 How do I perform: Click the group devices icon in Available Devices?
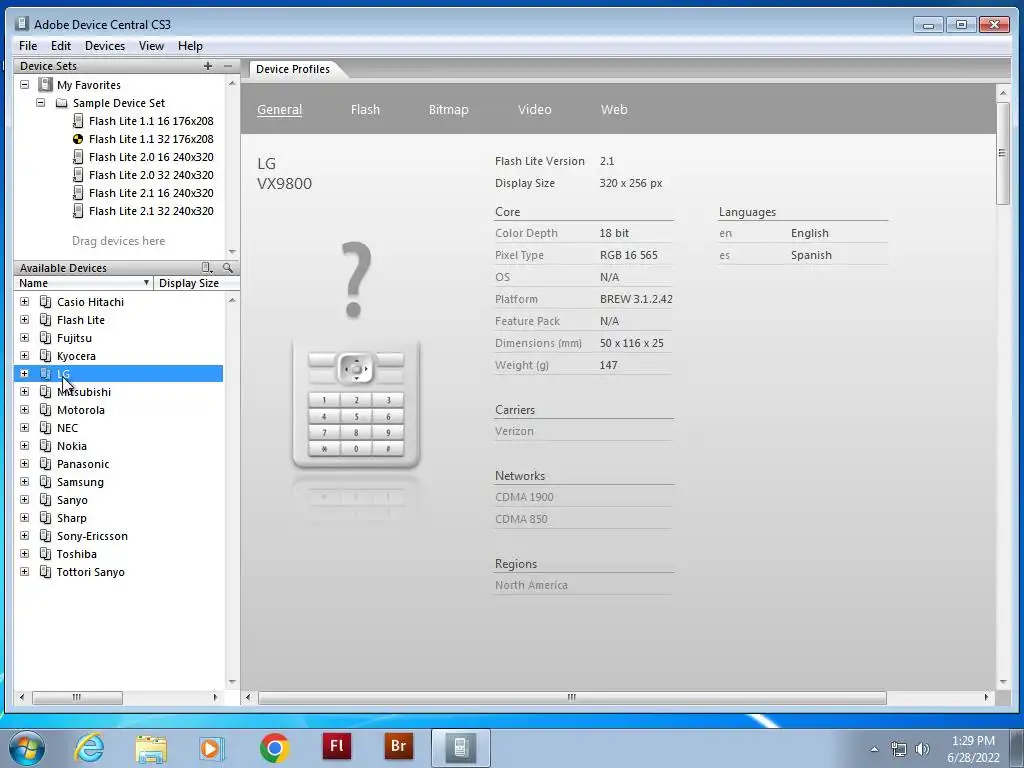(206, 268)
